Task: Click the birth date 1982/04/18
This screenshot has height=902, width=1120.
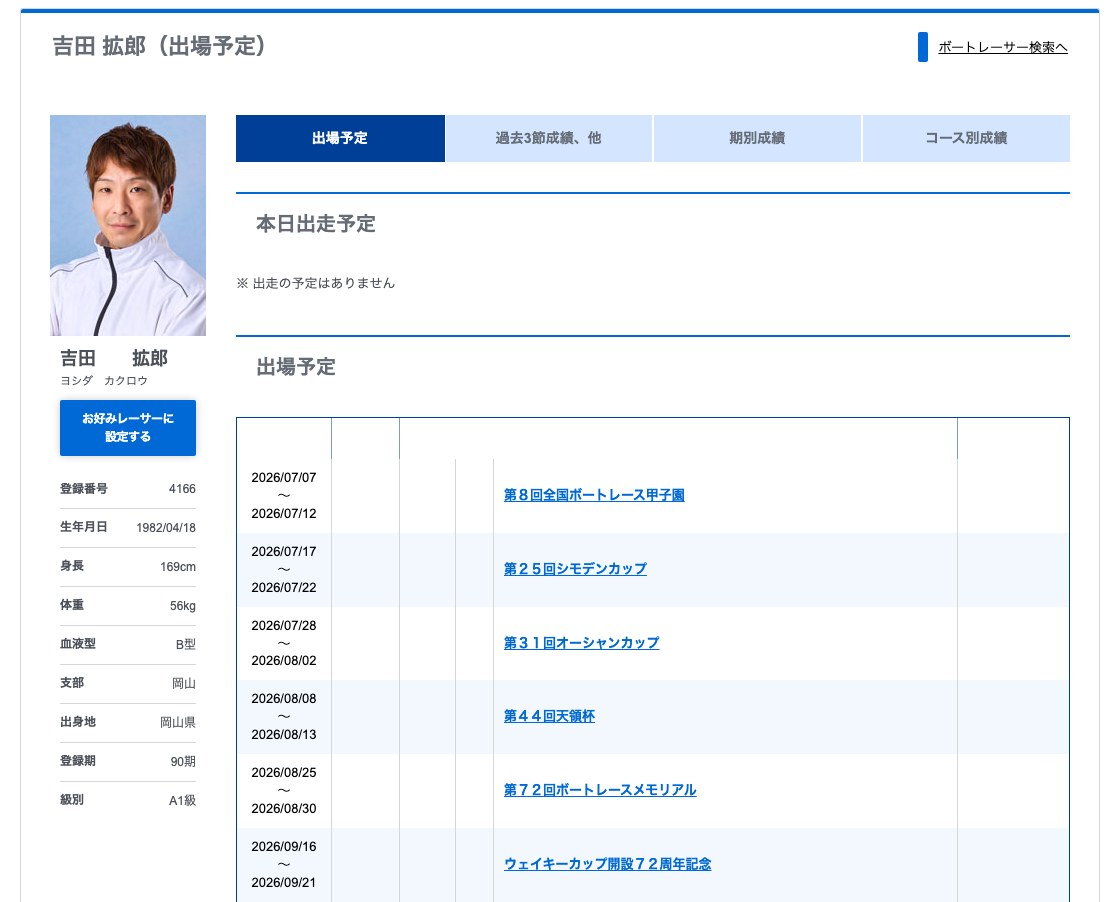Action: [x=166, y=528]
